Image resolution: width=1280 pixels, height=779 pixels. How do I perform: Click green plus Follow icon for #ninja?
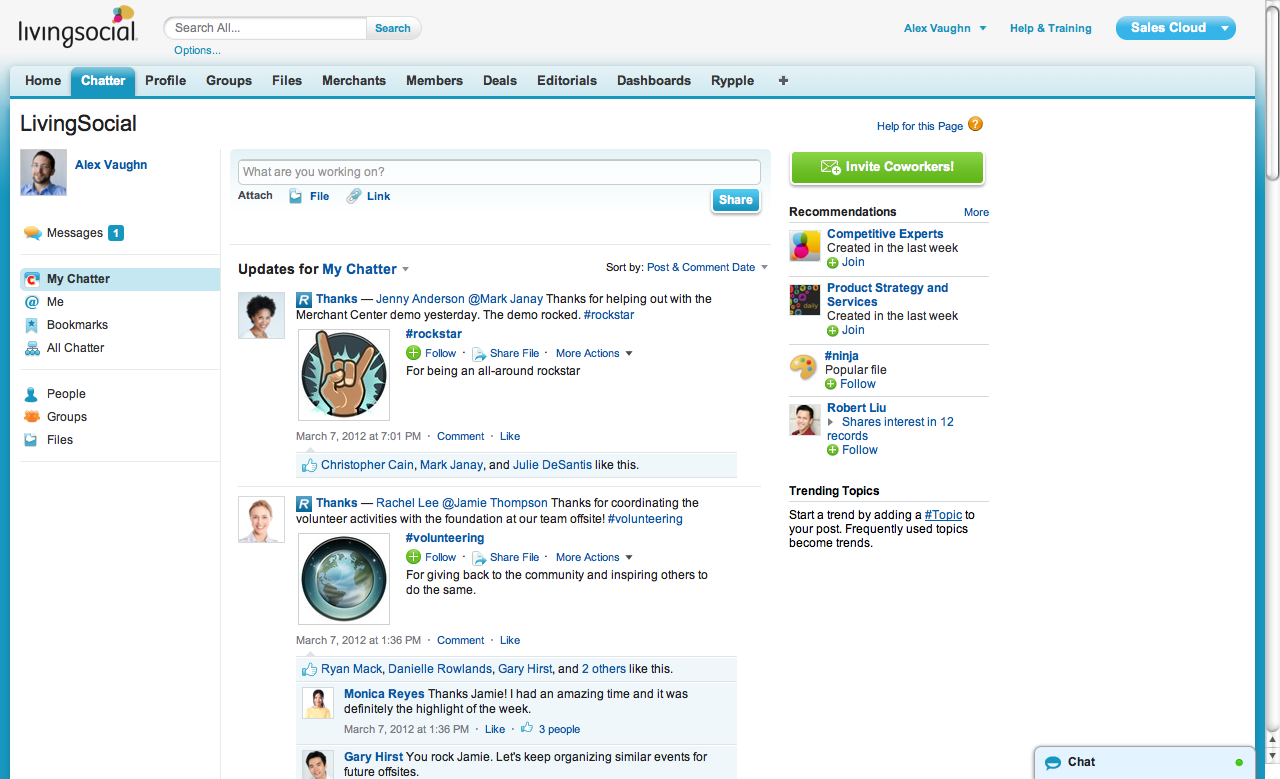point(831,384)
